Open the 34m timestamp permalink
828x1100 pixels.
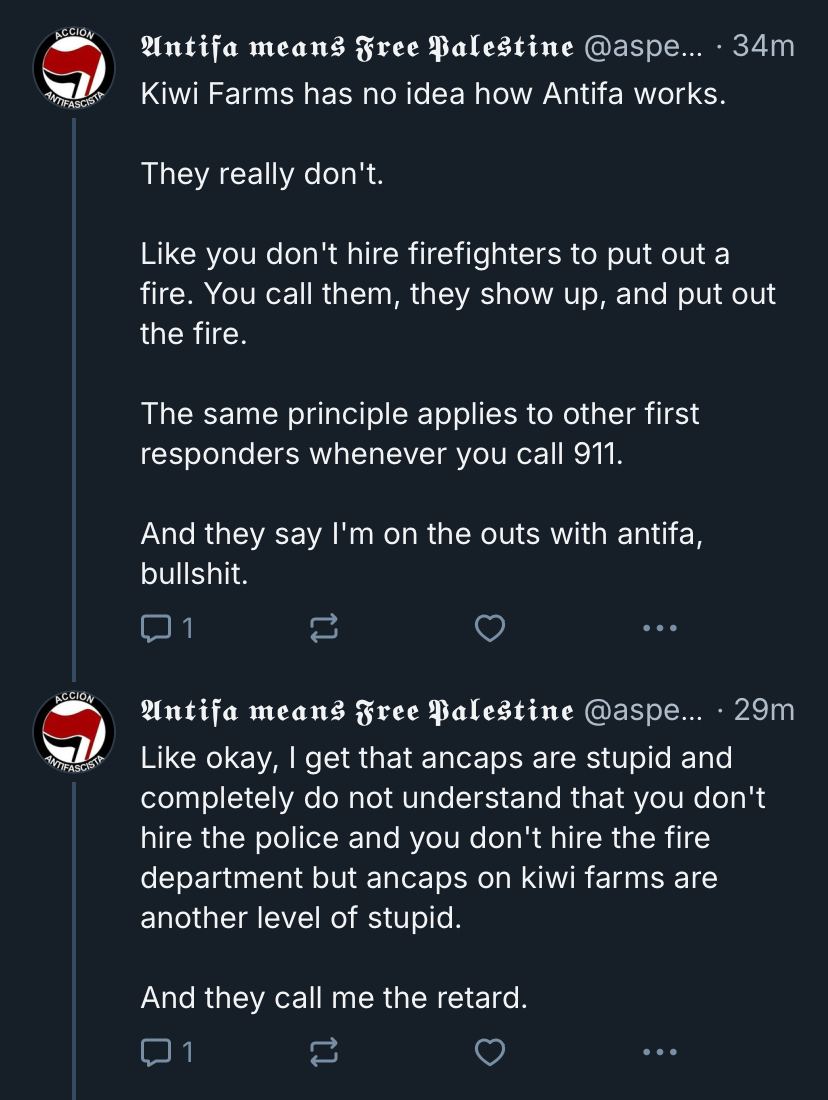click(763, 47)
